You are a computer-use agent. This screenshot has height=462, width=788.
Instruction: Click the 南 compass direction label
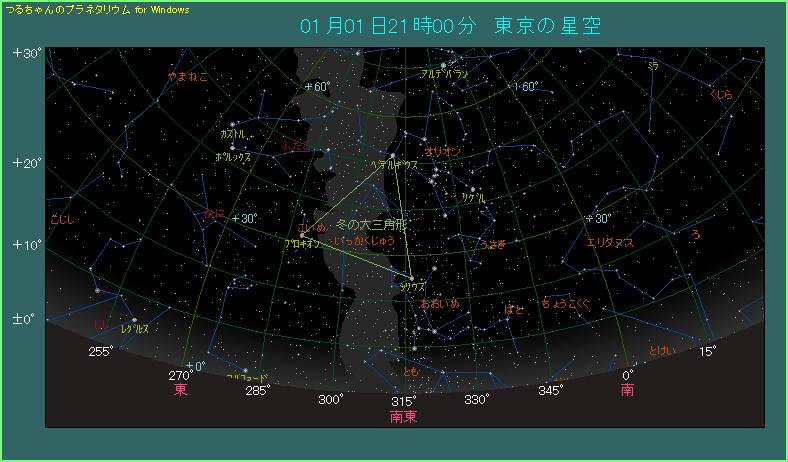[627, 389]
